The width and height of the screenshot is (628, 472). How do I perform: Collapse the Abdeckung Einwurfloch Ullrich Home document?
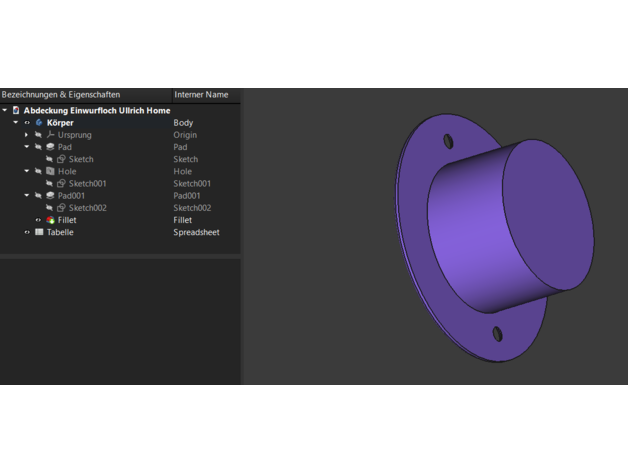(x=5, y=110)
